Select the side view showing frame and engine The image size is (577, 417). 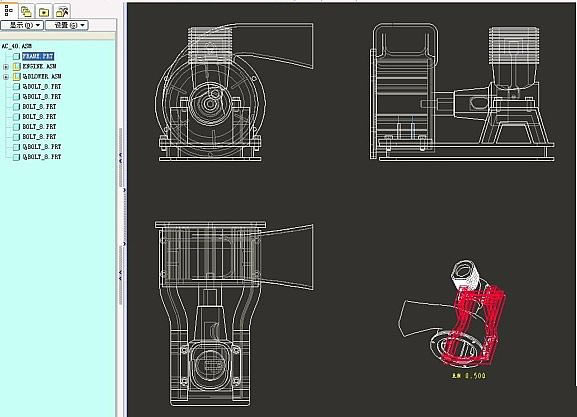462,92
